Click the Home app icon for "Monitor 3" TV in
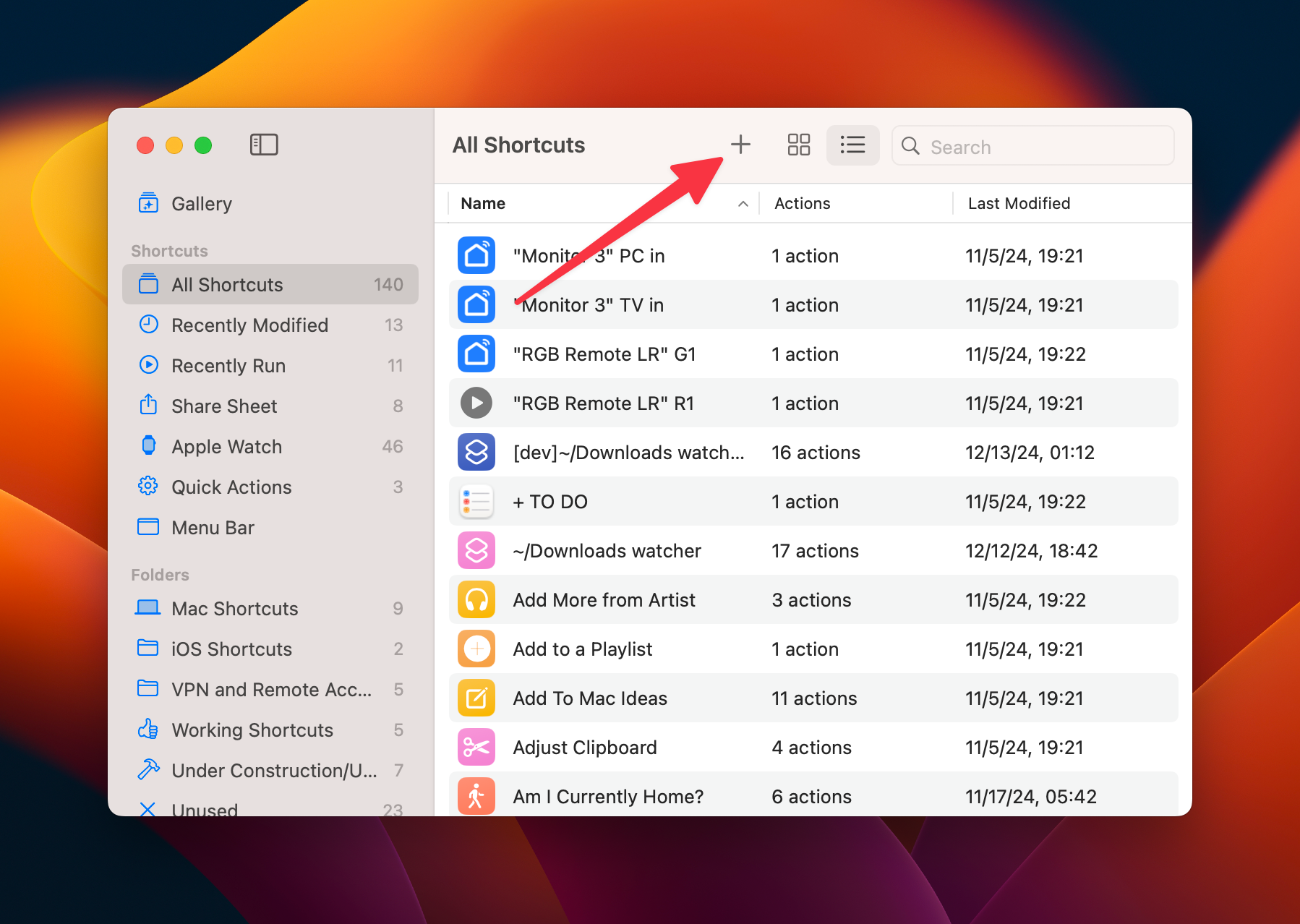Screen dimensions: 1300x924 click(x=476, y=304)
